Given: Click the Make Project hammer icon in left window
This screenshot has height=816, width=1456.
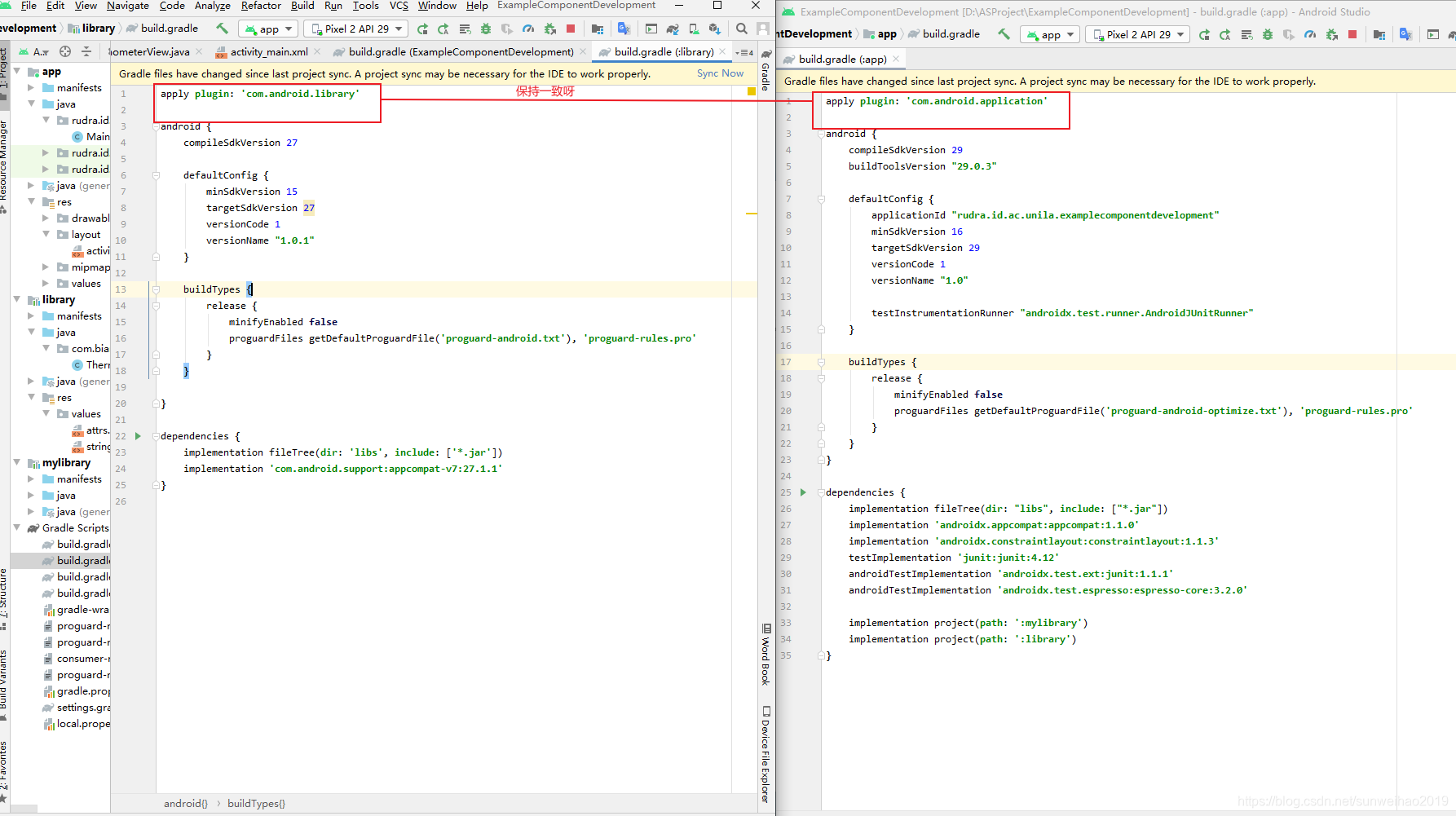Looking at the screenshot, I should [x=222, y=29].
